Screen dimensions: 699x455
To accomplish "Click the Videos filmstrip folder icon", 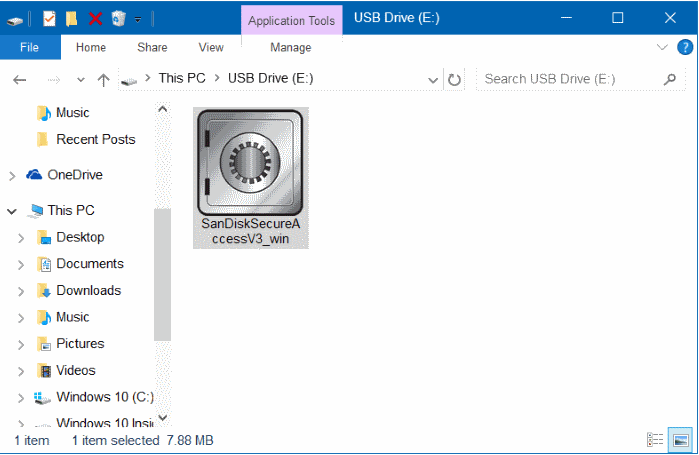I will [44, 370].
